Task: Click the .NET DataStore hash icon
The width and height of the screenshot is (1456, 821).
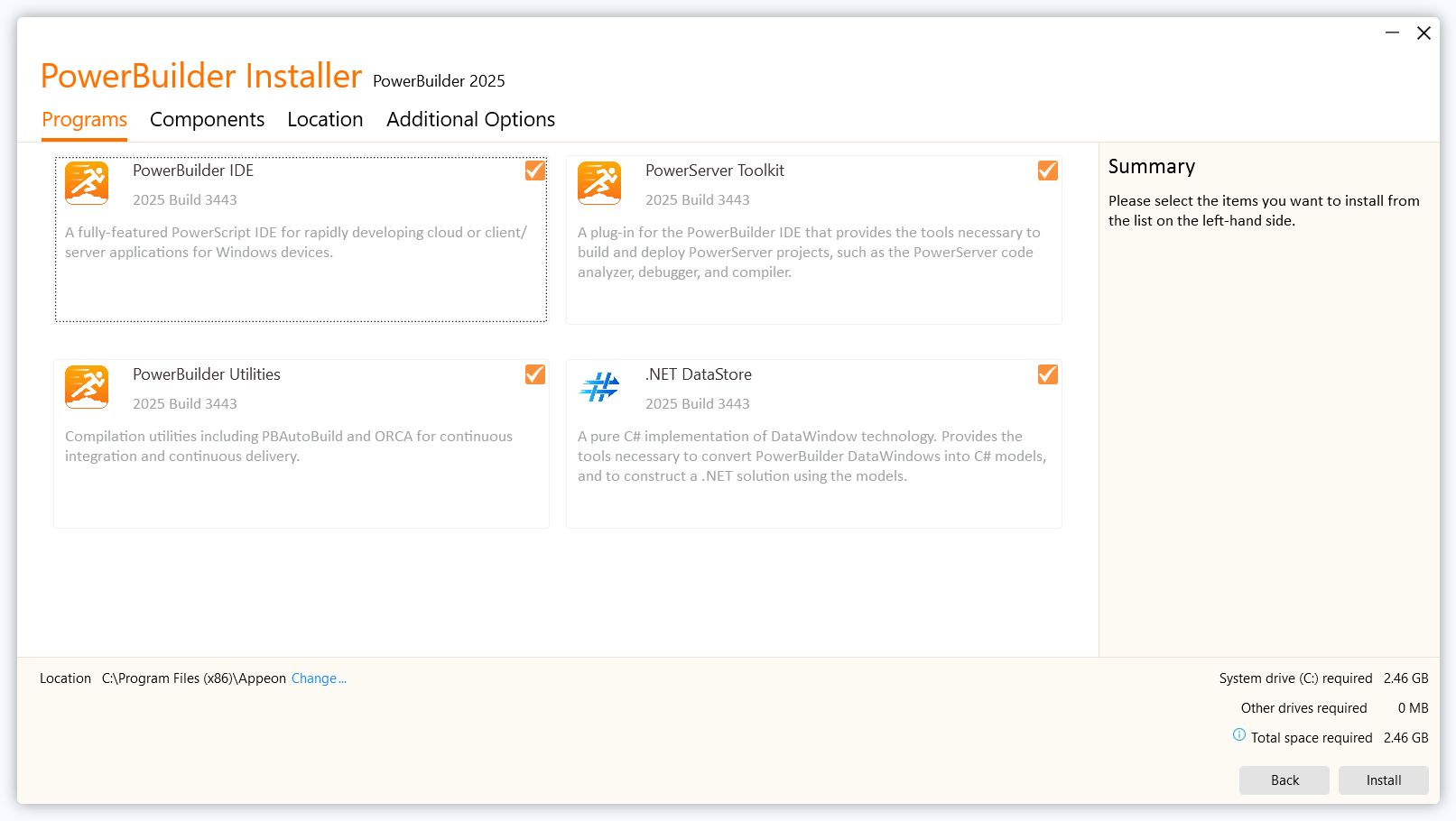Action: click(599, 387)
